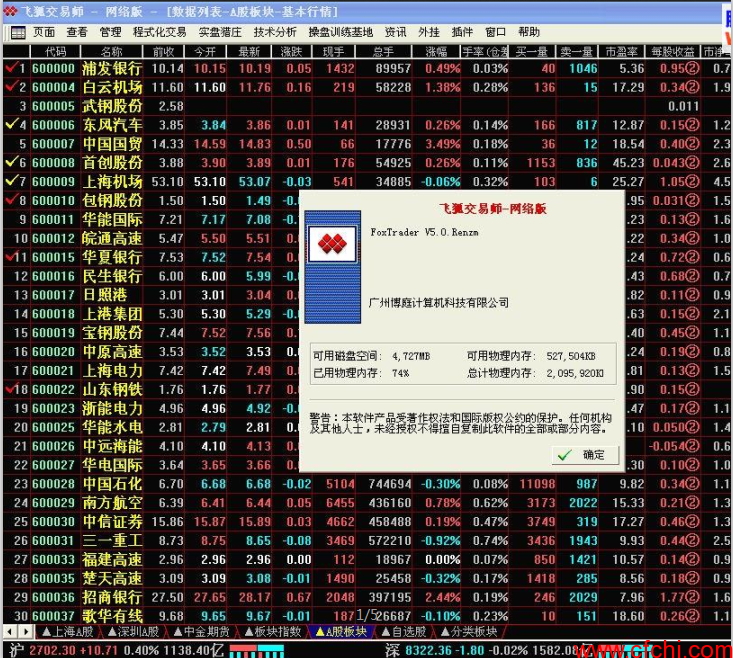The image size is (733, 658).
Task: Toggle yellow checkmark on row 7 上海机场
Action: click(x=12, y=180)
